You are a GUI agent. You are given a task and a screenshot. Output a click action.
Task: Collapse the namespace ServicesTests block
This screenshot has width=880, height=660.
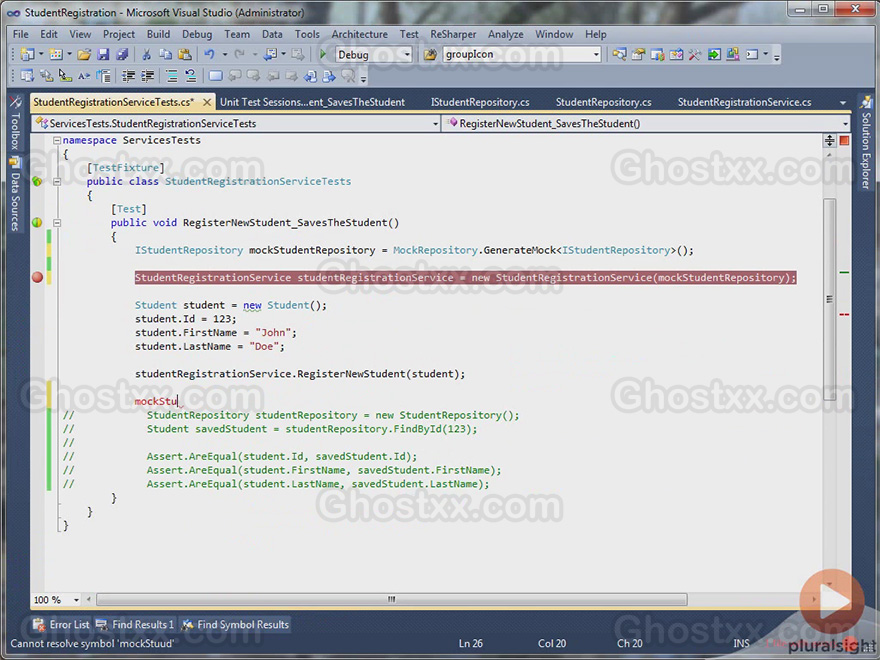click(x=57, y=140)
